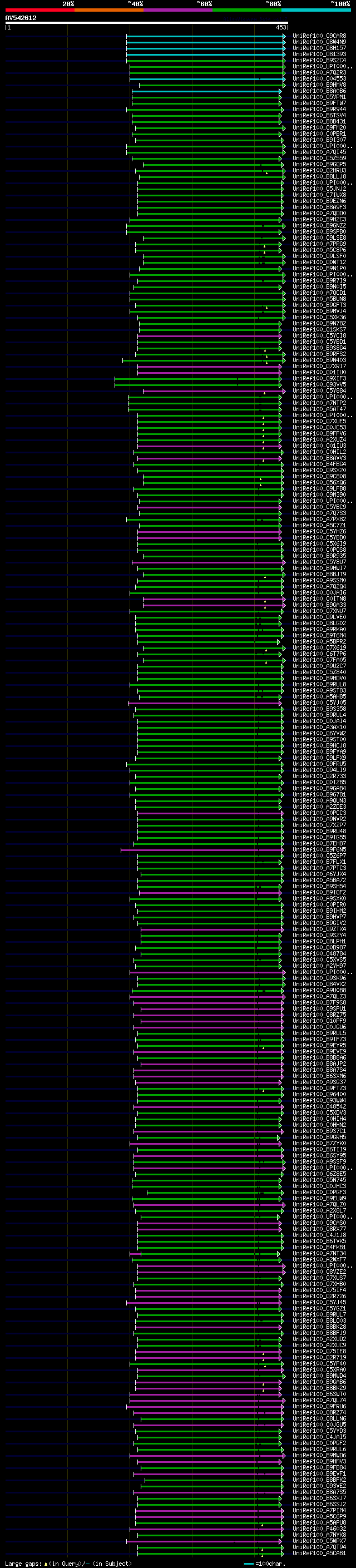Select the UniRef100_Q9FM20 label

[x=319, y=128]
